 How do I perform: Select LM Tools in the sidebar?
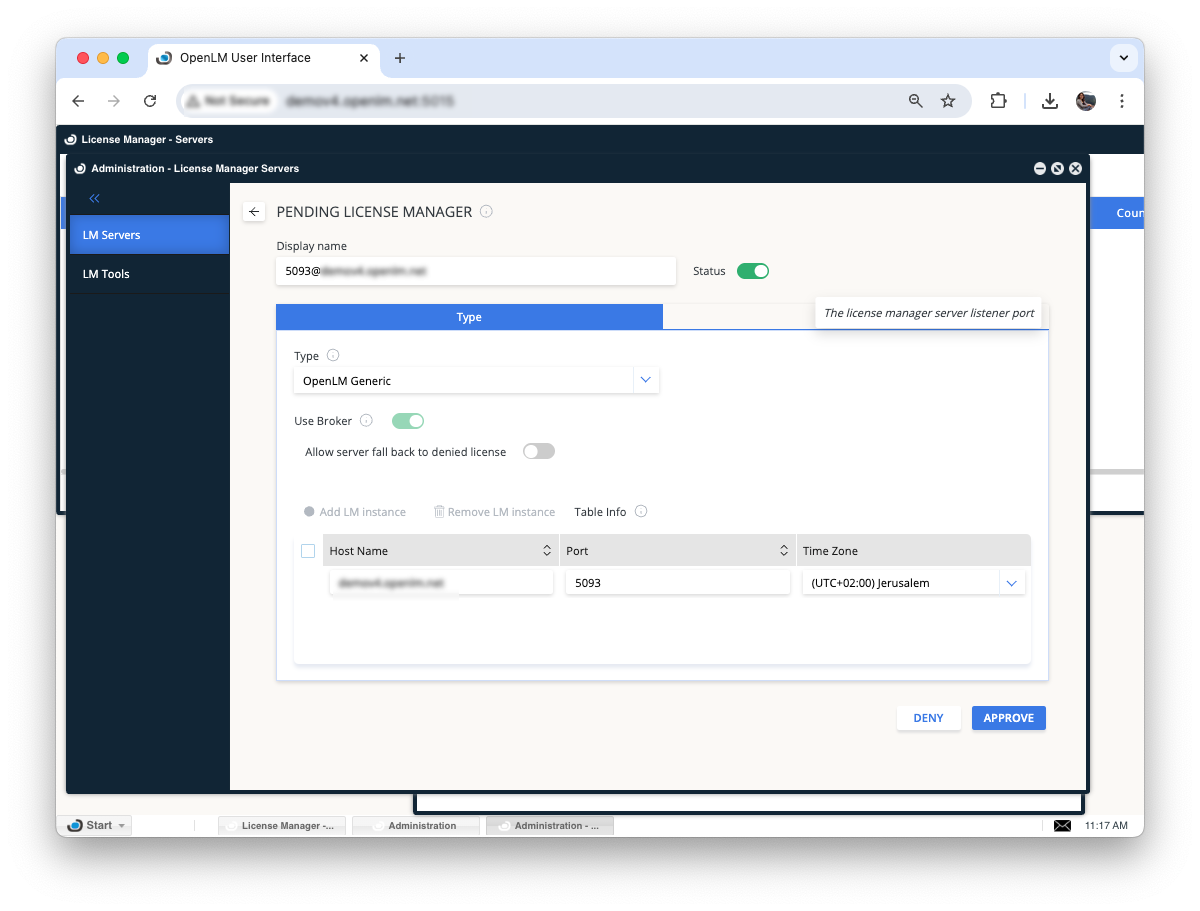pyautogui.click(x=106, y=274)
